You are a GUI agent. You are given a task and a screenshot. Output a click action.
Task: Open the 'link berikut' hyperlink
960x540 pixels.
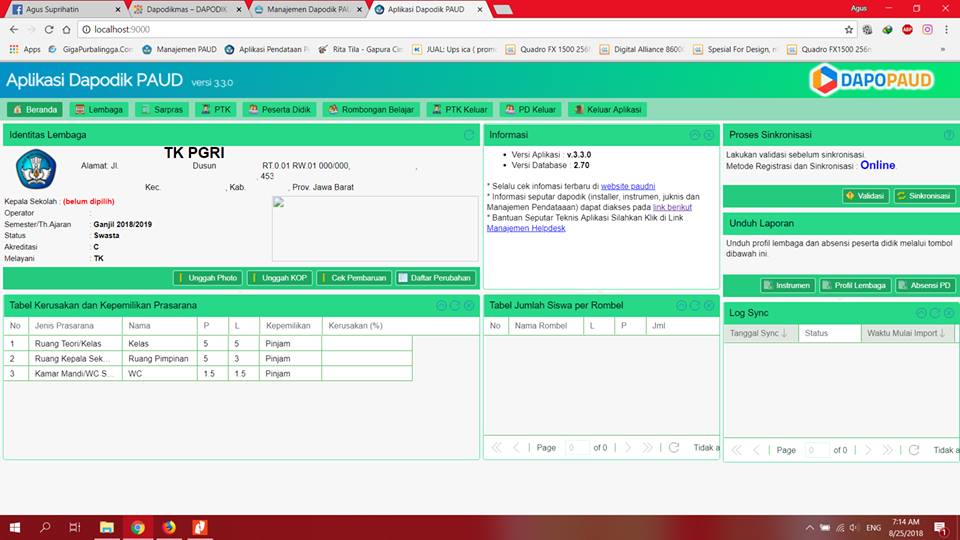point(672,208)
